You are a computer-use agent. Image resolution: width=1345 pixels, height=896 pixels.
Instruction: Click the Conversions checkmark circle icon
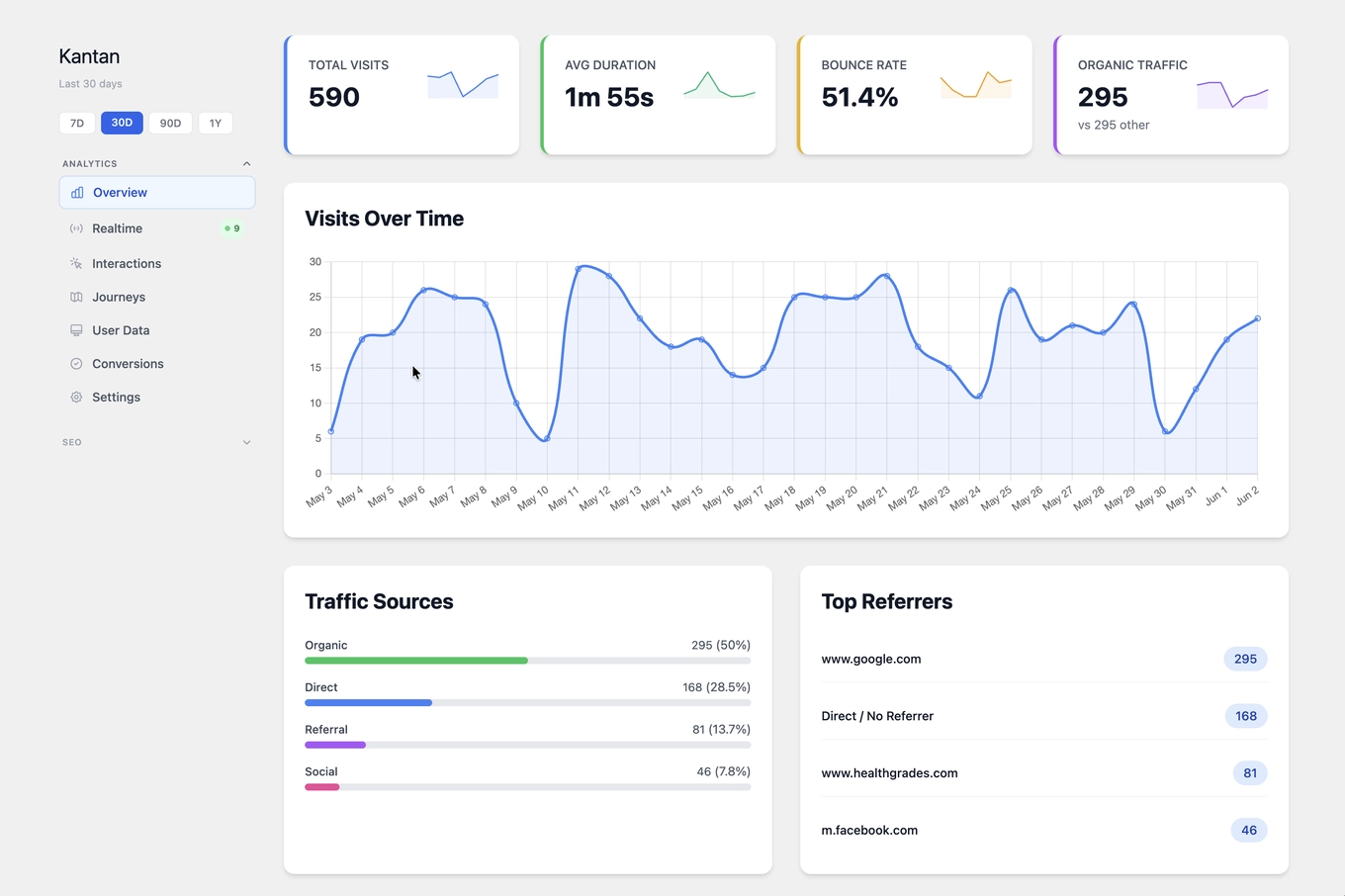[76, 364]
